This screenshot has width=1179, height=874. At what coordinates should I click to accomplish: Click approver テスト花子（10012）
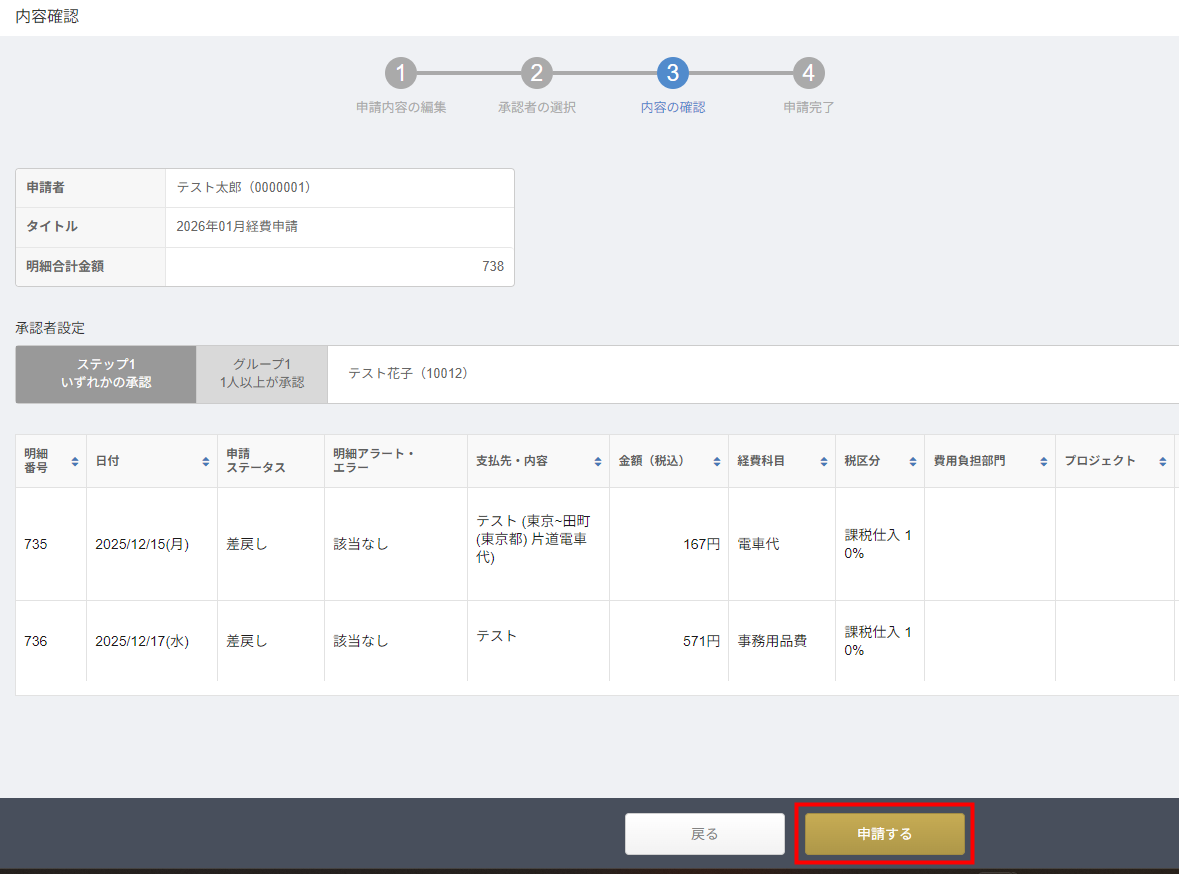tap(408, 374)
